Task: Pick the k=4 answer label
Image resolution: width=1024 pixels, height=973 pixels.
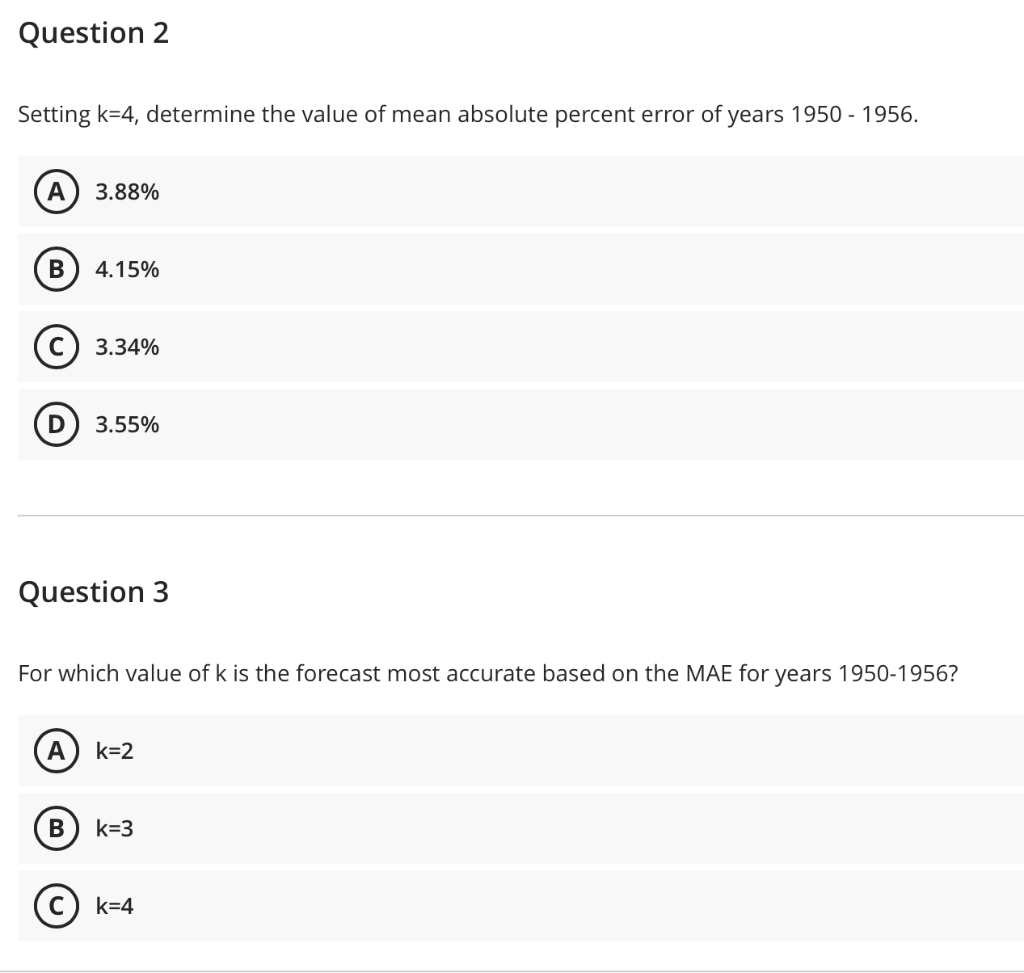Action: pos(114,906)
